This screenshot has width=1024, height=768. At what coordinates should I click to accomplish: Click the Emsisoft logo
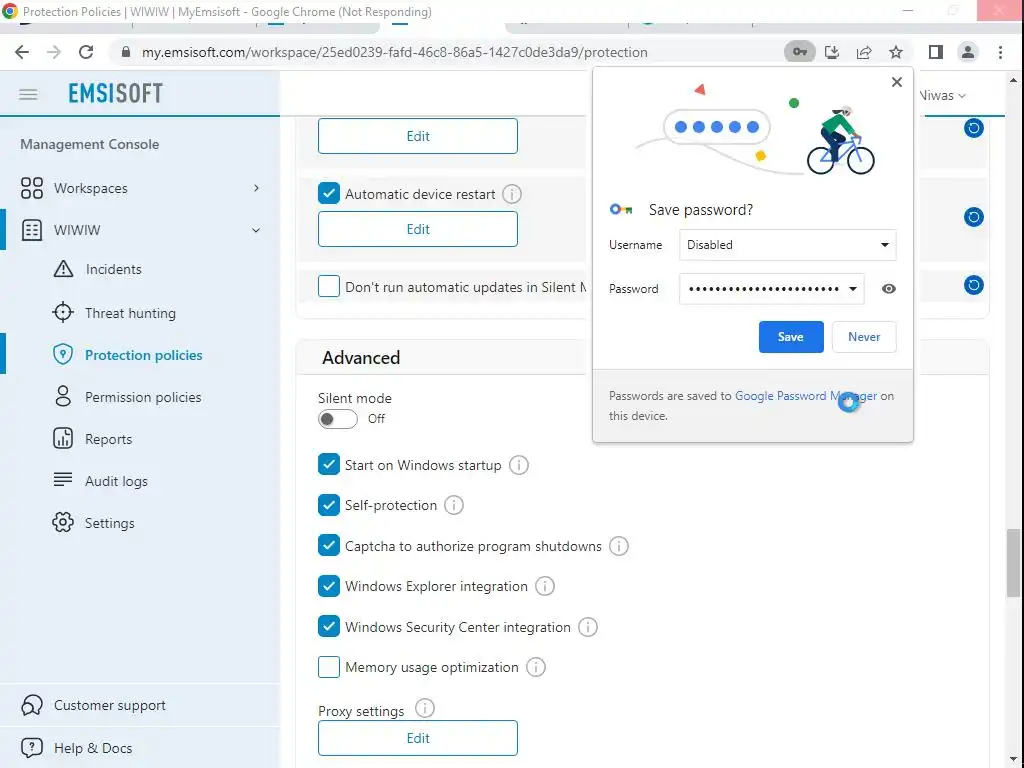[x=116, y=93]
